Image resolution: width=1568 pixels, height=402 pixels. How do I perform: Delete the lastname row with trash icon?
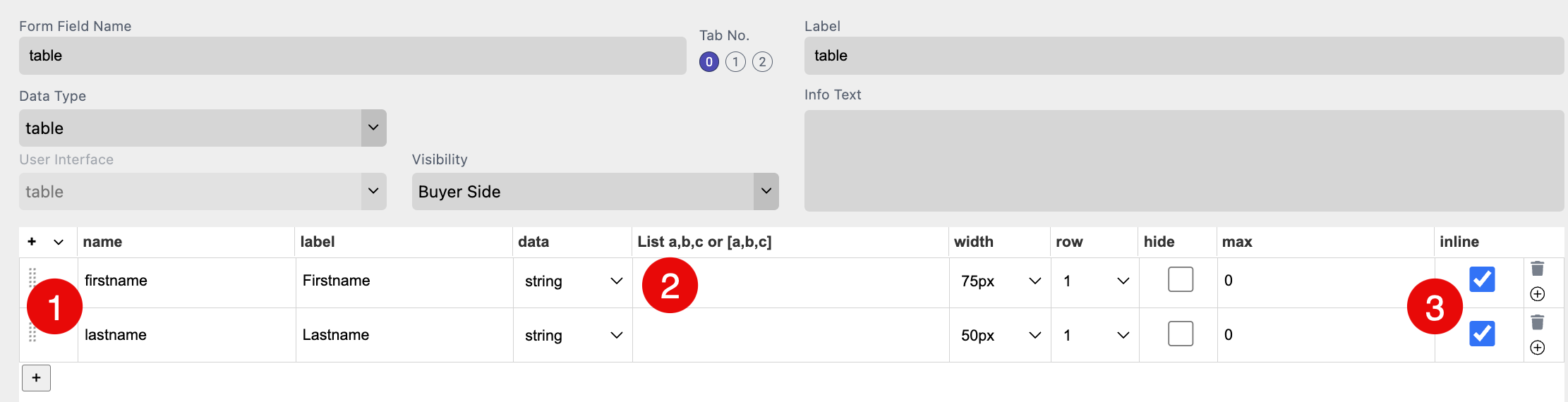click(1537, 323)
